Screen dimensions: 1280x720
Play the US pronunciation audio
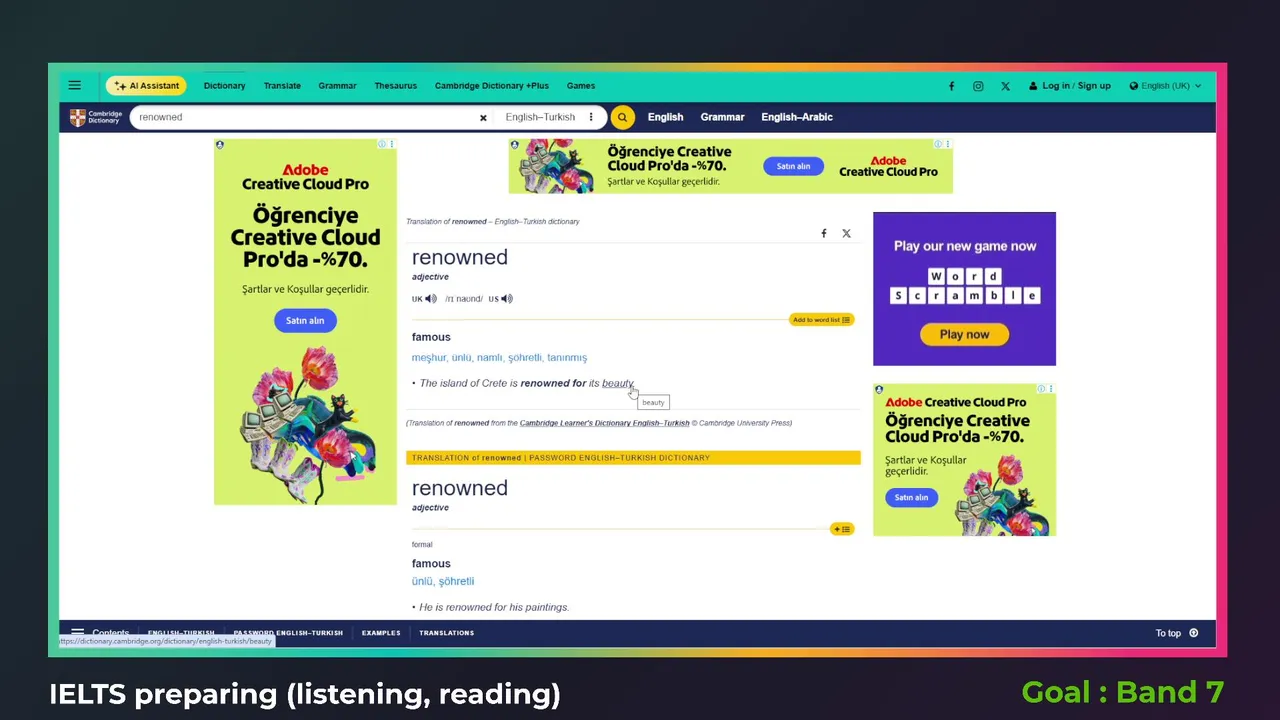[x=507, y=299]
